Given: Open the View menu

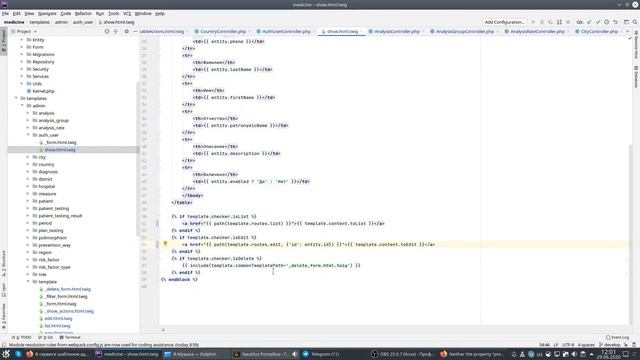Looking at the screenshot, I should pyautogui.click(x=29, y=13).
